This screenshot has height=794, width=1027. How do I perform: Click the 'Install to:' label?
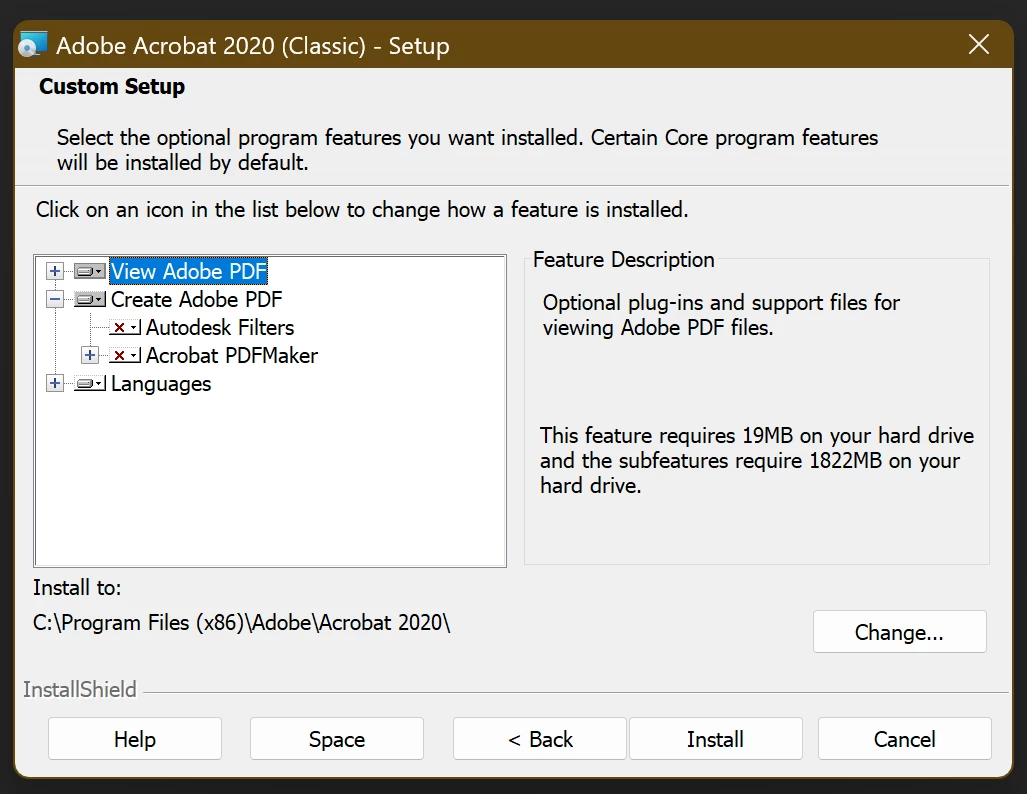pyautogui.click(x=77, y=588)
